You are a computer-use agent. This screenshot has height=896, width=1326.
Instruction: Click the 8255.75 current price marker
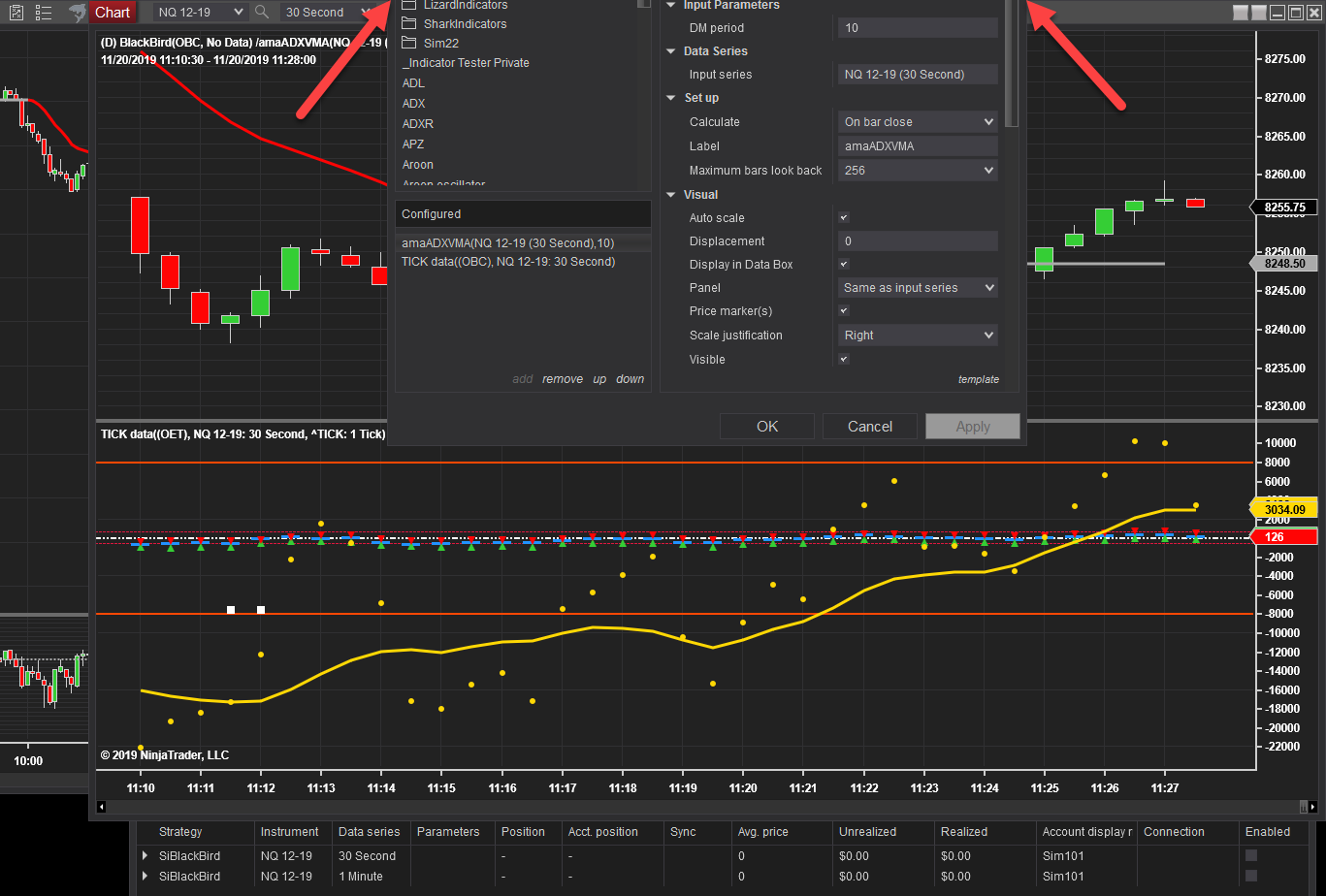[x=1285, y=208]
